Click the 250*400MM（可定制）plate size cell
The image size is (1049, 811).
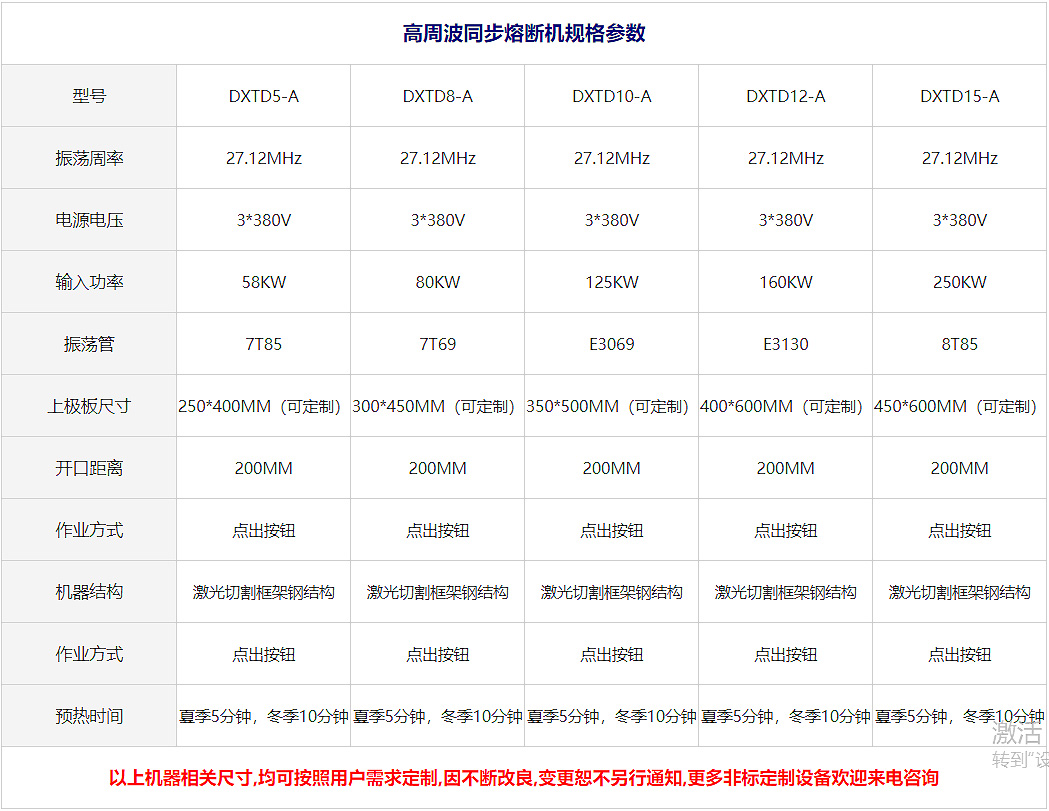point(262,406)
